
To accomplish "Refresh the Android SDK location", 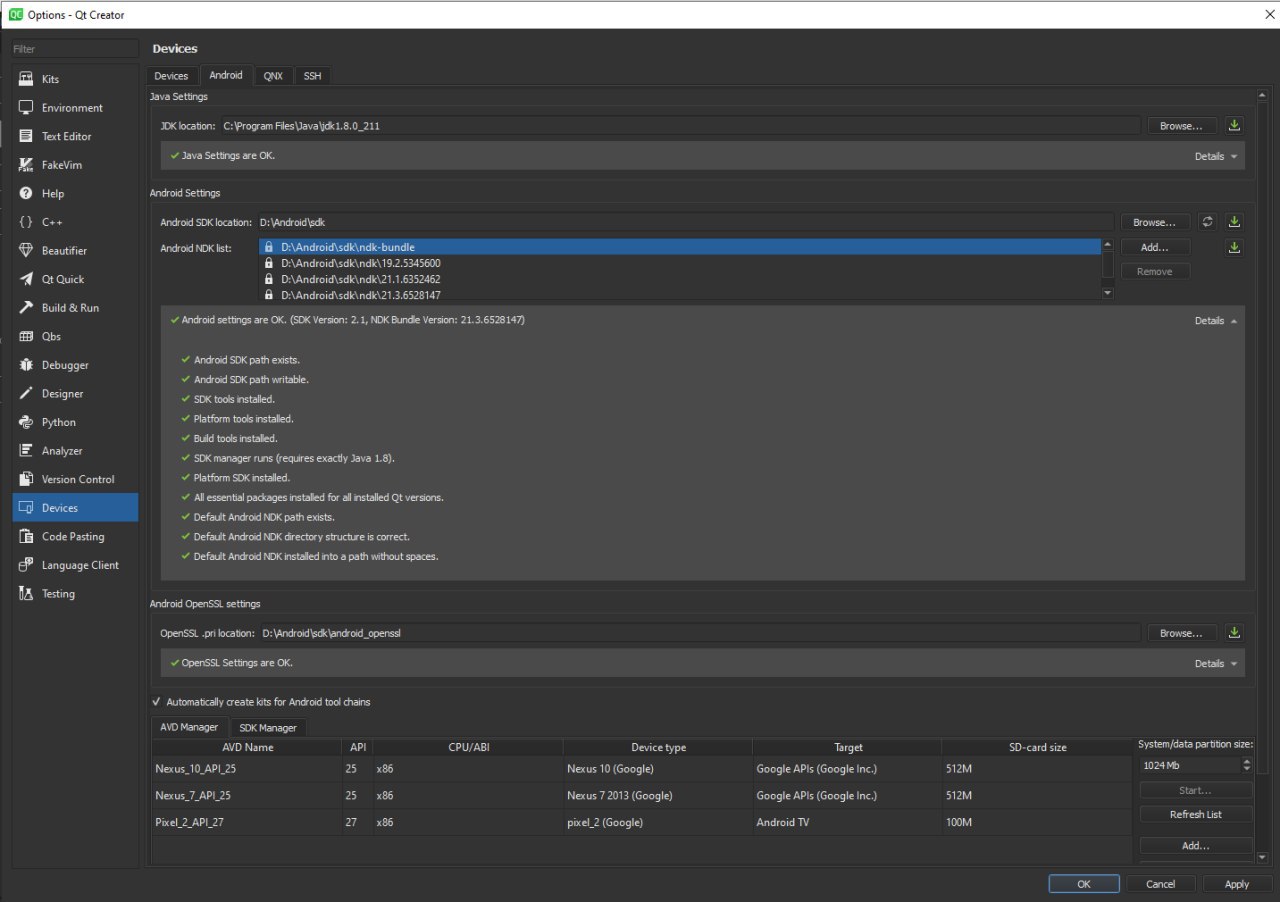I will (x=1207, y=222).
